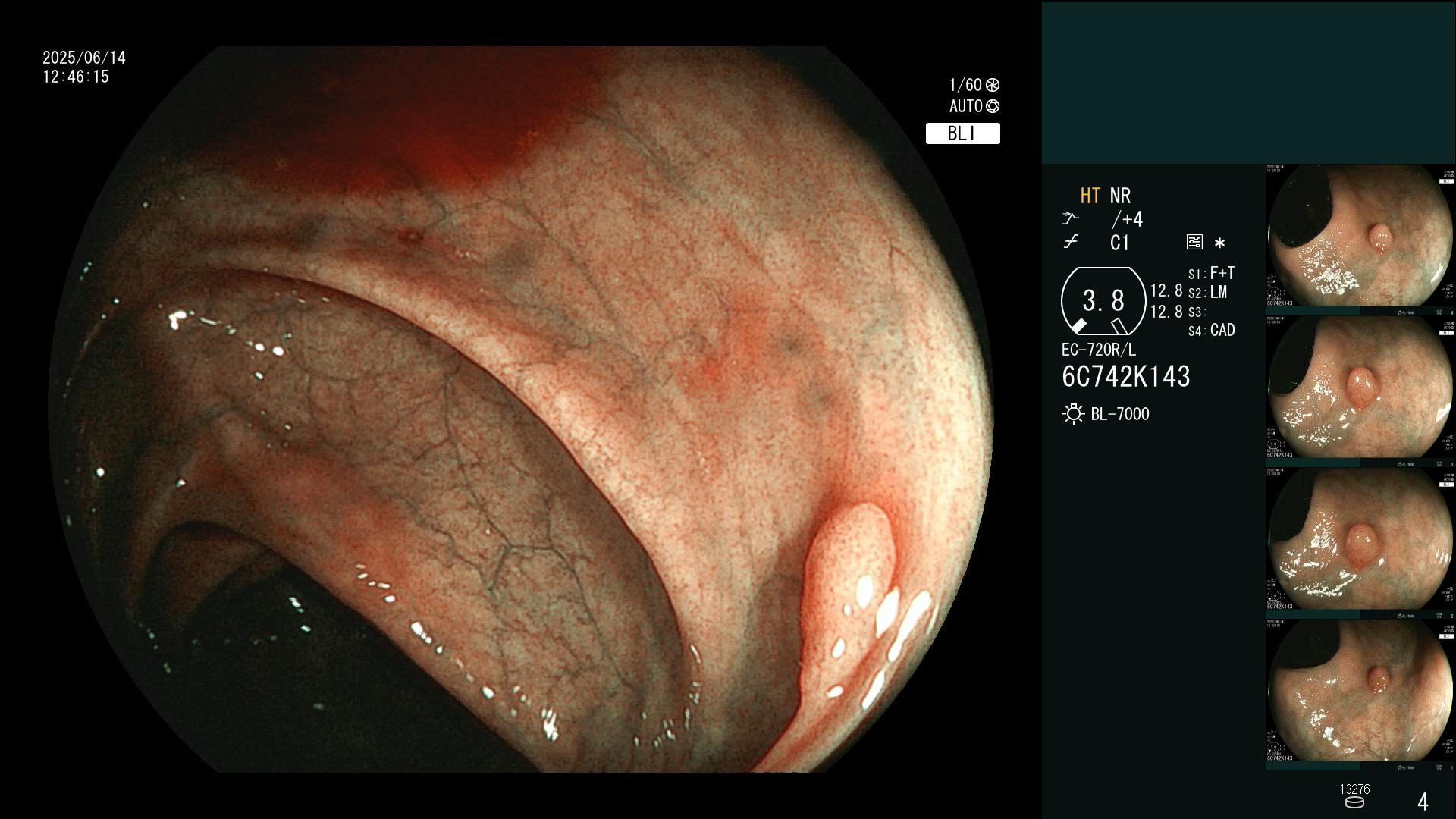
Task: Click the orange HT indicator
Action: pyautogui.click(x=1090, y=196)
